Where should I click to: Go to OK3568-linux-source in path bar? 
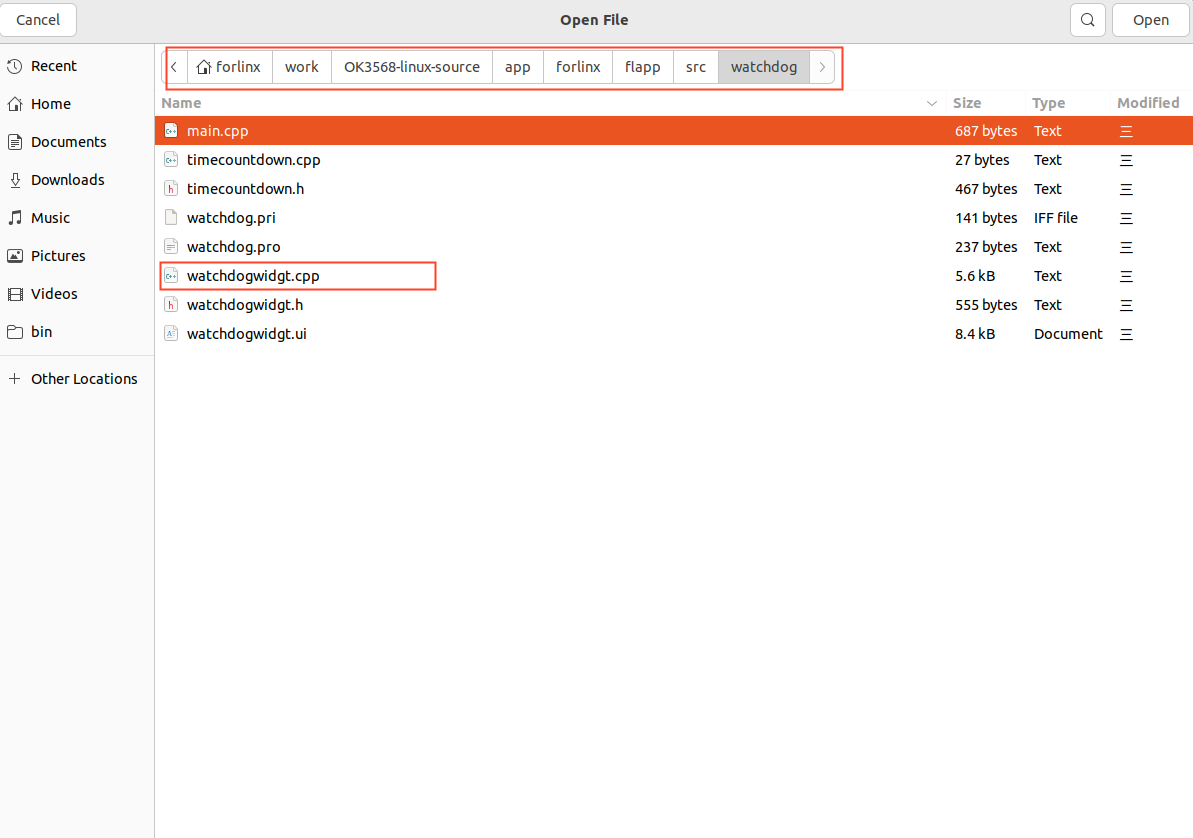pyautogui.click(x=411, y=67)
